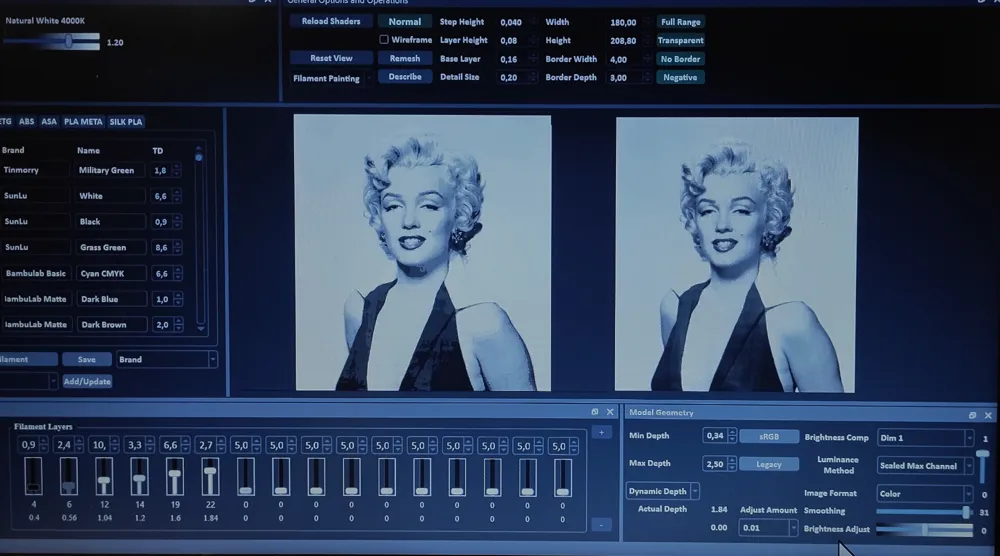Select the Dark Blue filament name
The height and width of the screenshot is (556, 1000).
pos(110,298)
